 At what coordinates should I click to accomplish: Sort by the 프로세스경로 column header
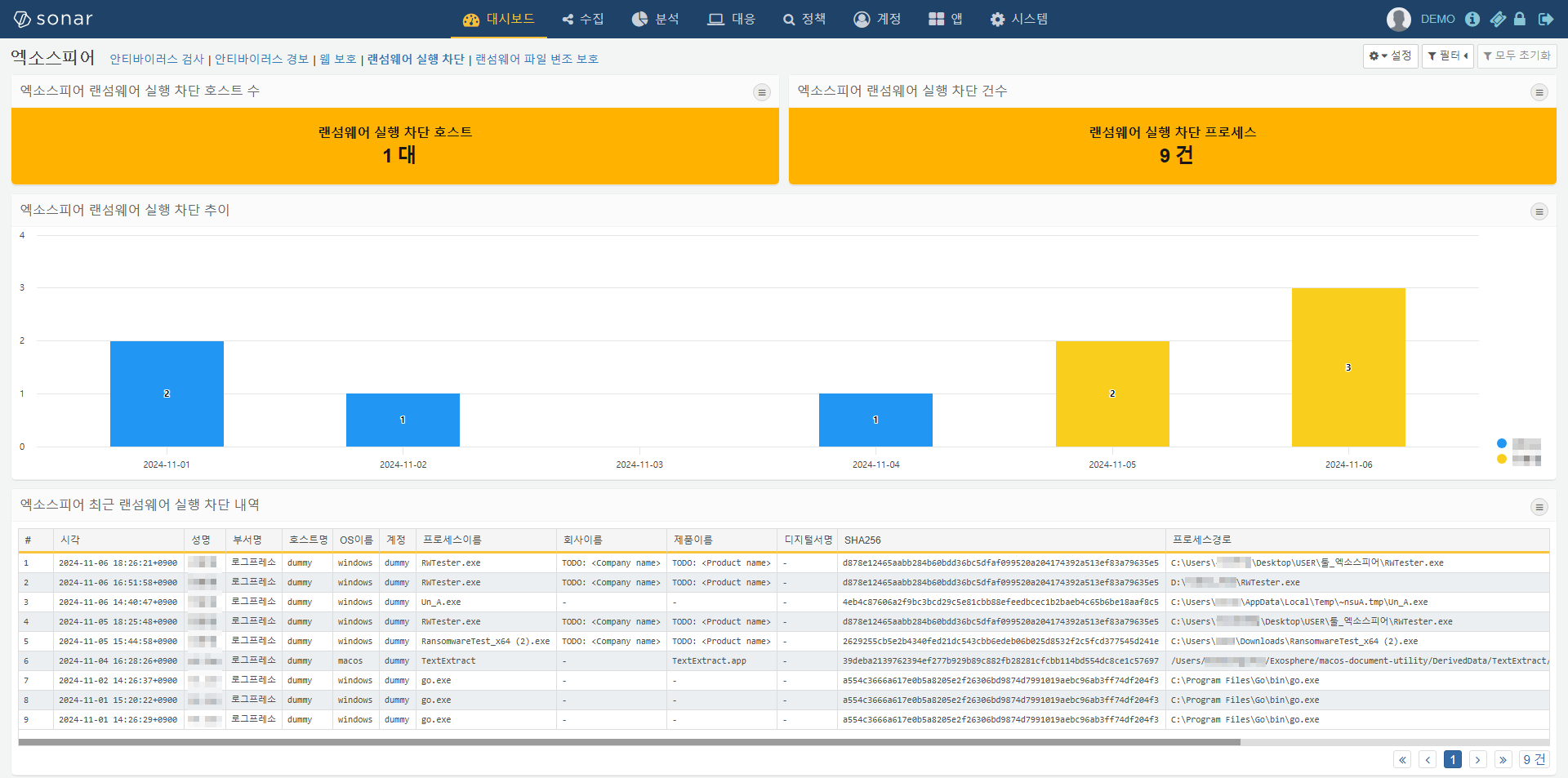pos(1357,540)
